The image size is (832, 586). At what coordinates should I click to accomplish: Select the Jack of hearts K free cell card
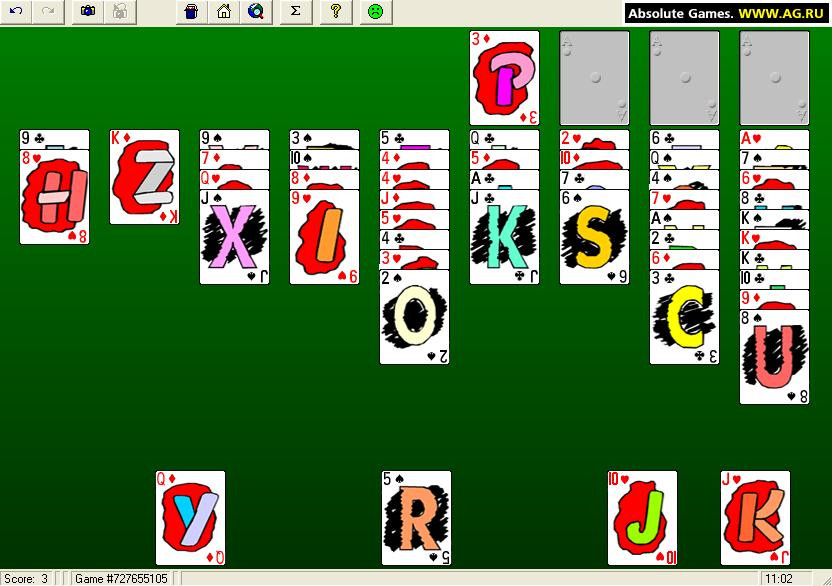(x=756, y=518)
